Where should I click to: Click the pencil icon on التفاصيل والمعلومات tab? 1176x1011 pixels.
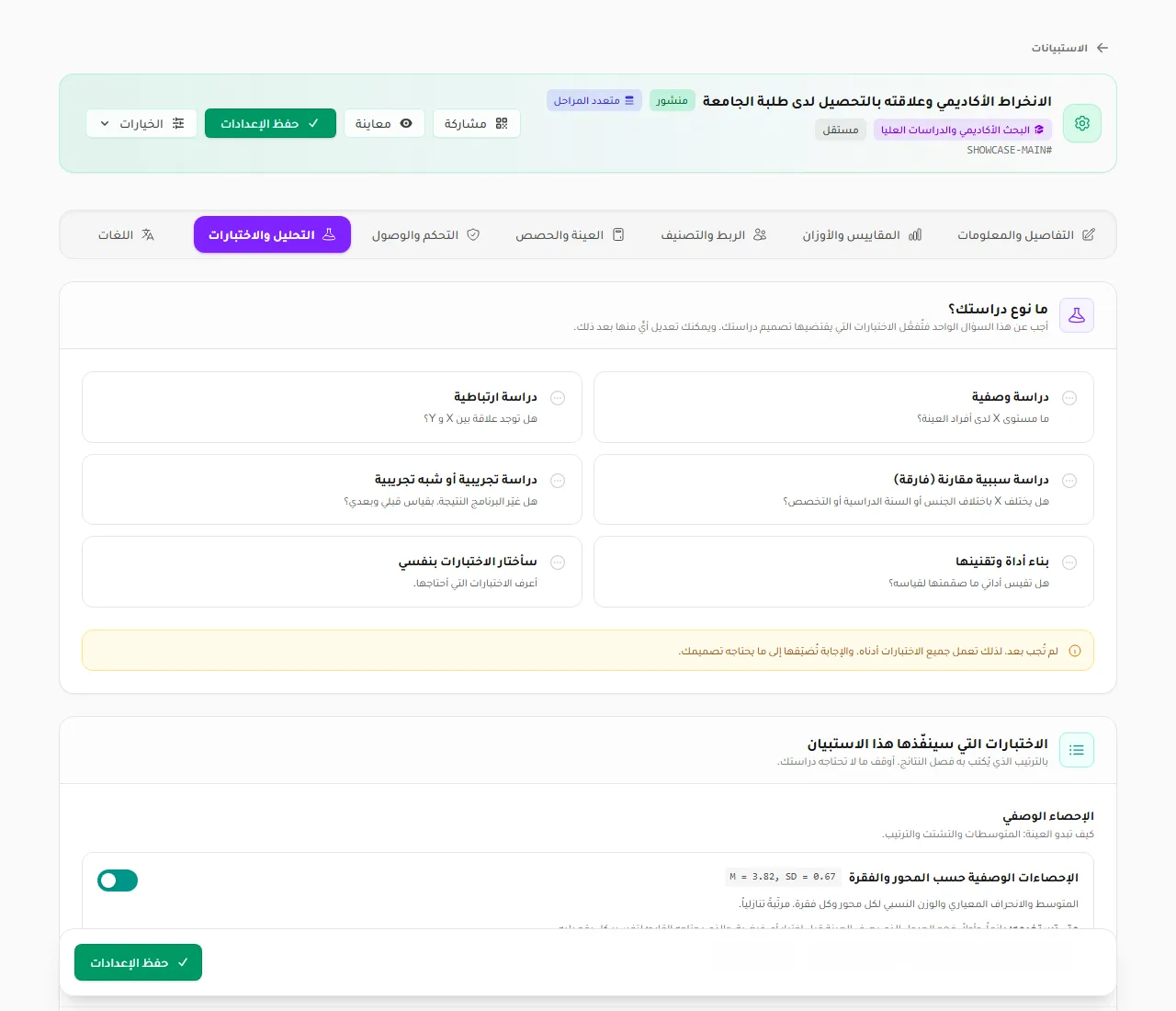coord(1089,235)
